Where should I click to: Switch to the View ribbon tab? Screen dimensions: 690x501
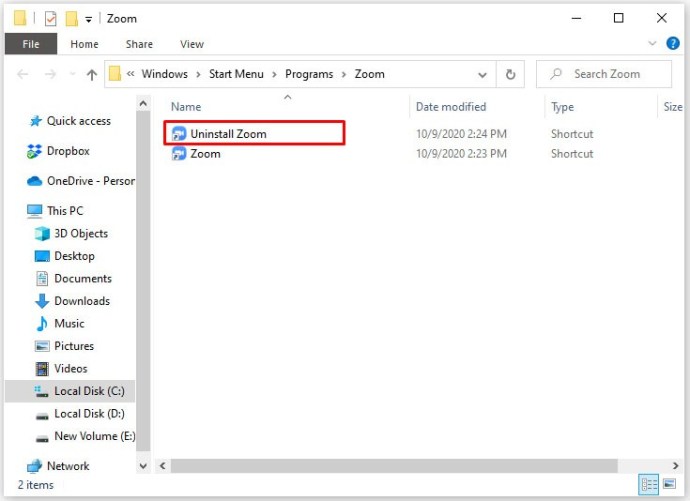tap(192, 44)
